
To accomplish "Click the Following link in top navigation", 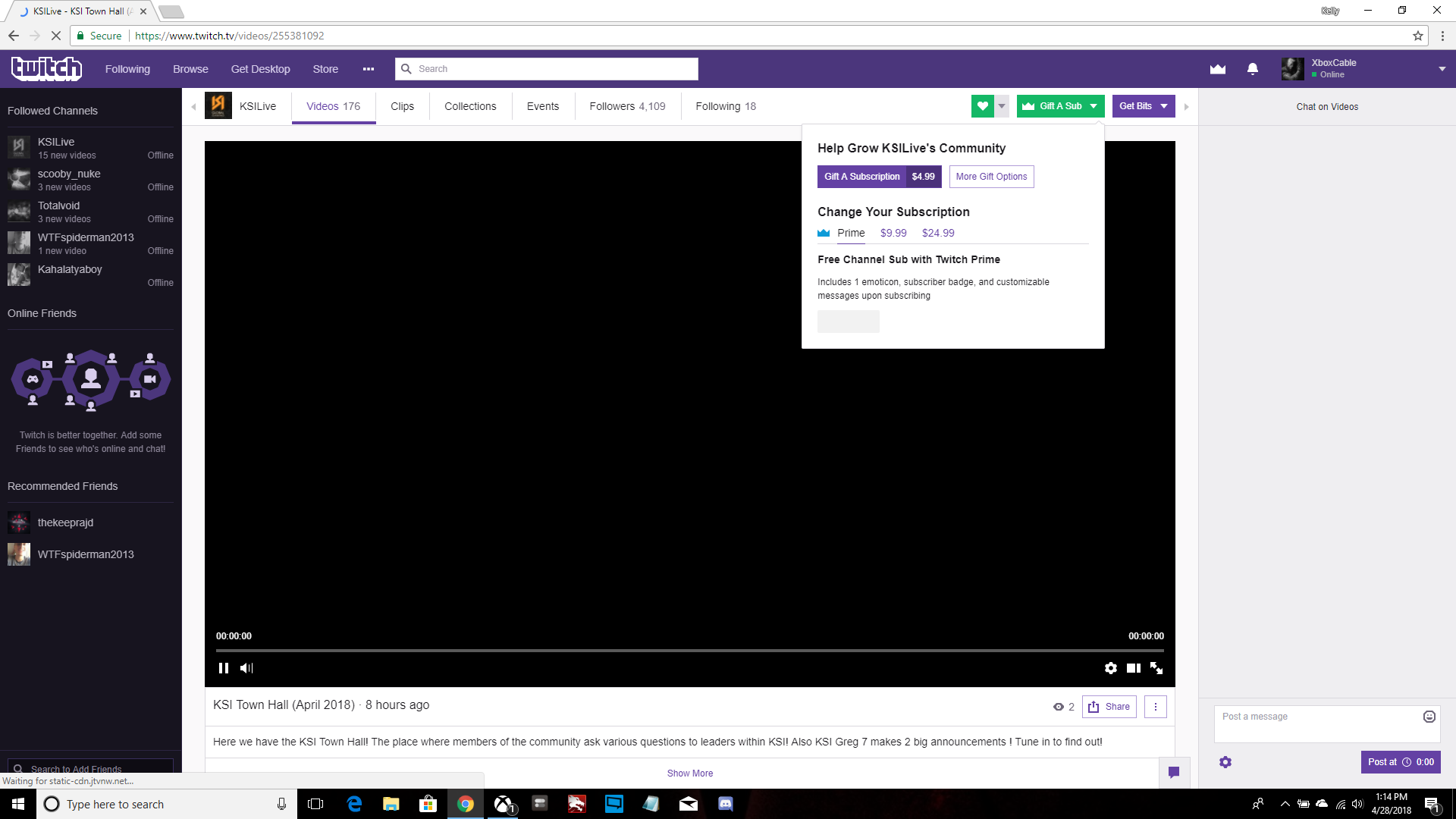I will (127, 69).
